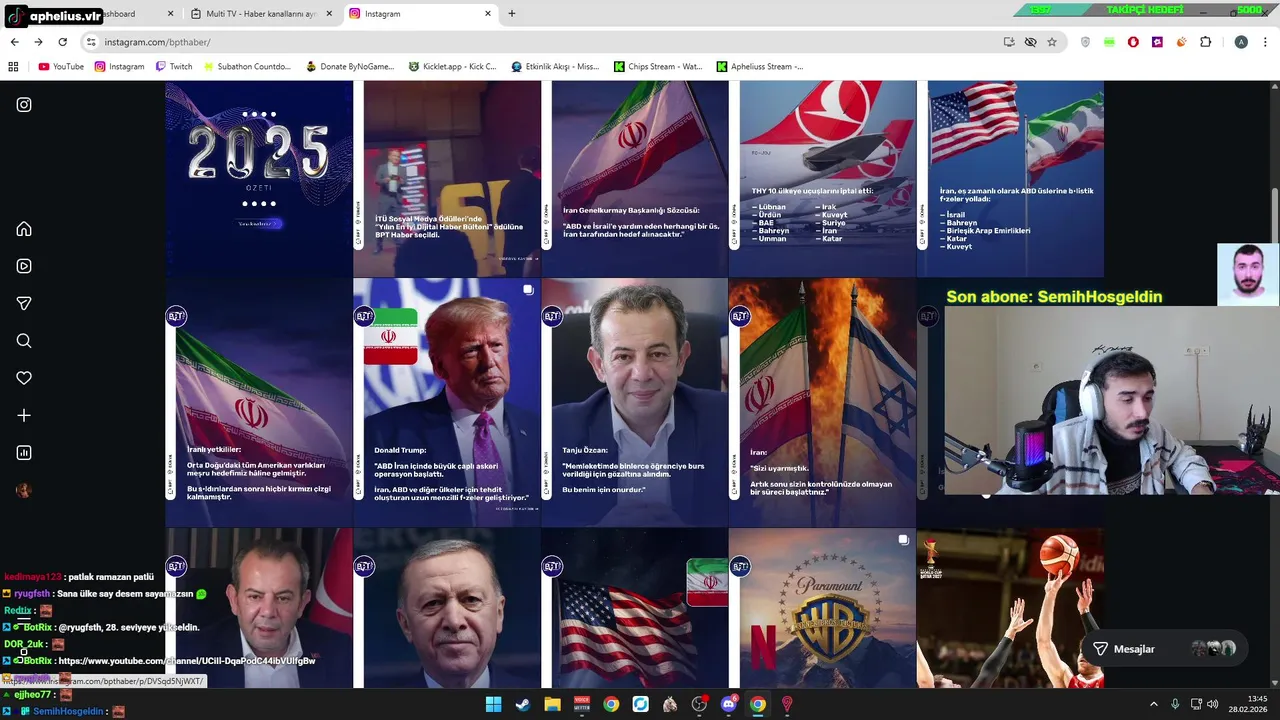Open the Instagram bookmark
The height and width of the screenshot is (720, 1280).
tap(119, 67)
